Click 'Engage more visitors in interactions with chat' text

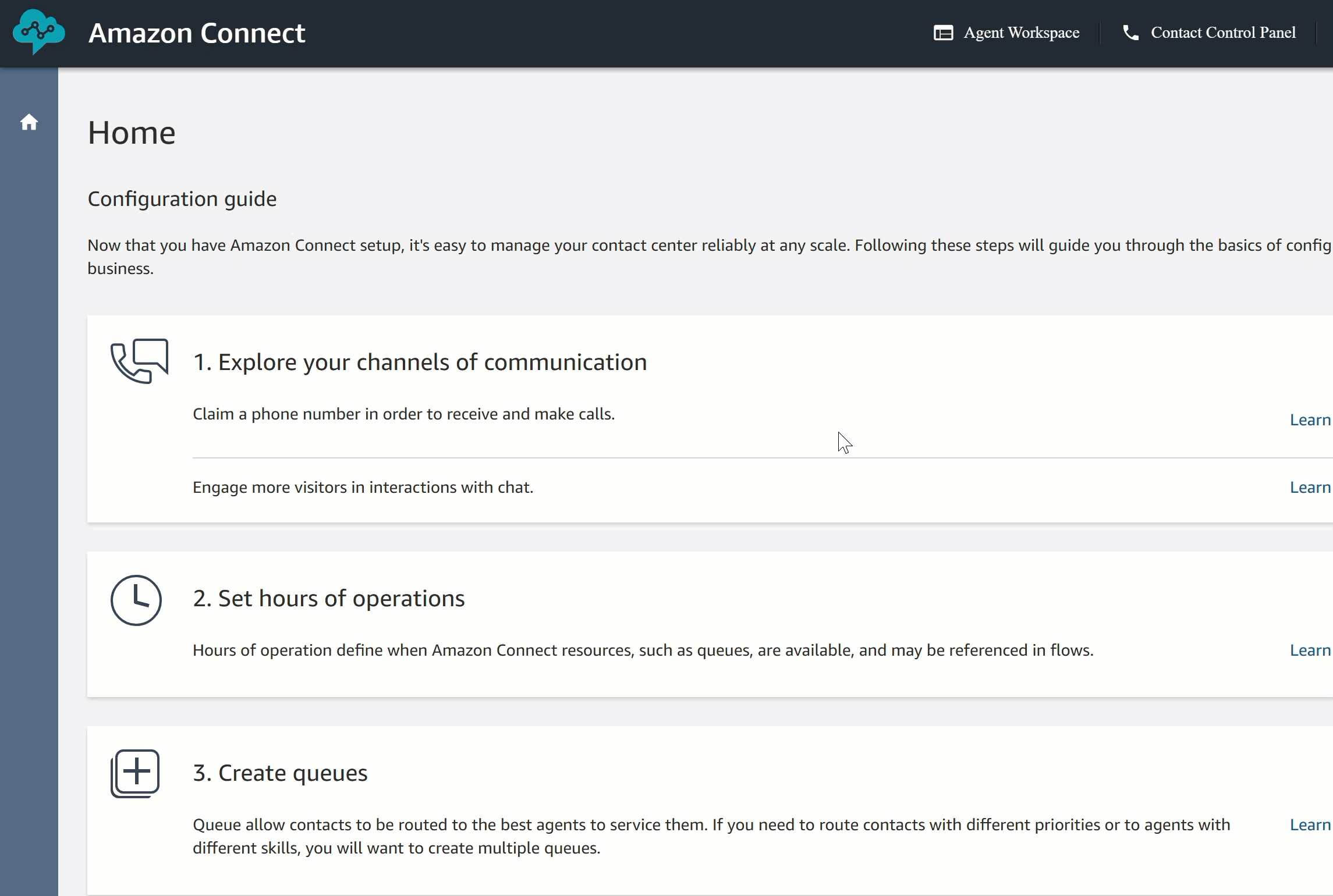pos(363,488)
